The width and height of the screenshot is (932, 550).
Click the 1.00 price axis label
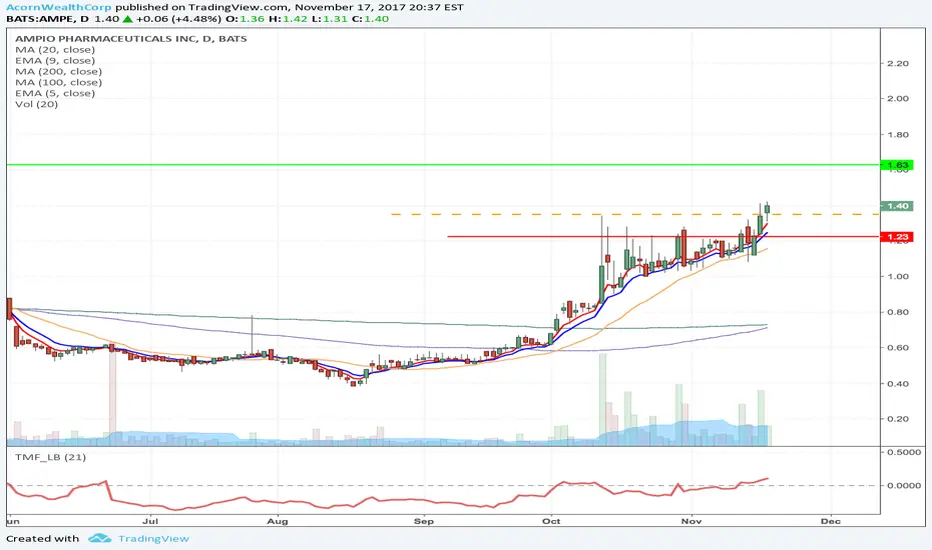tap(898, 276)
